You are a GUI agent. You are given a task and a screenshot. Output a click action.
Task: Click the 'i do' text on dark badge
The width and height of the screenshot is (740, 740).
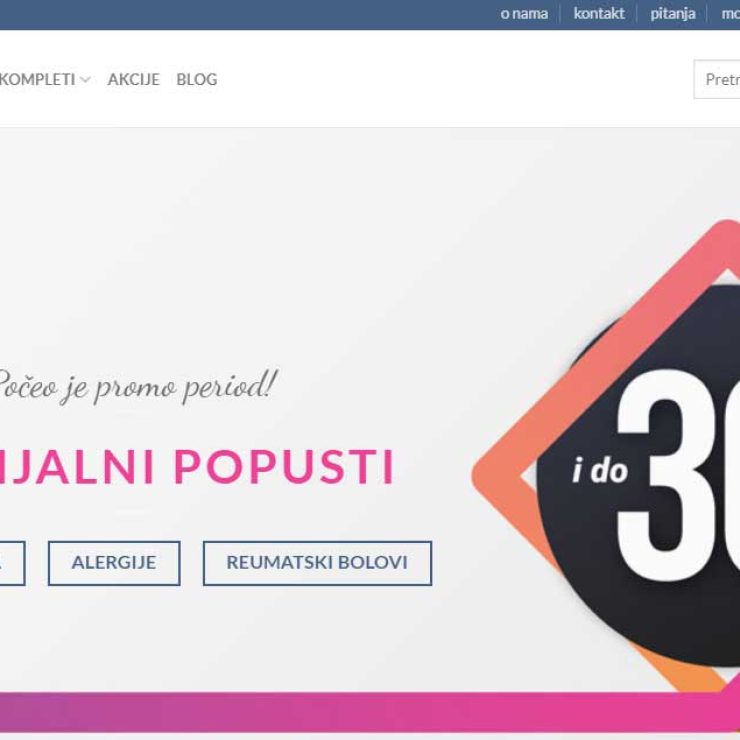coord(599,471)
